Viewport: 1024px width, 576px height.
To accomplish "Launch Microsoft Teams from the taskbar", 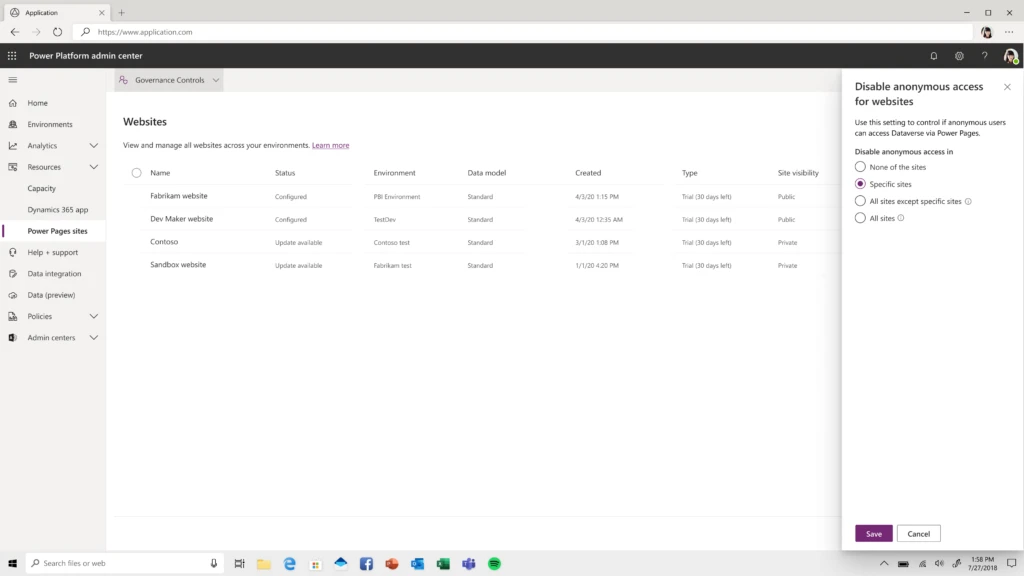I will [x=469, y=564].
